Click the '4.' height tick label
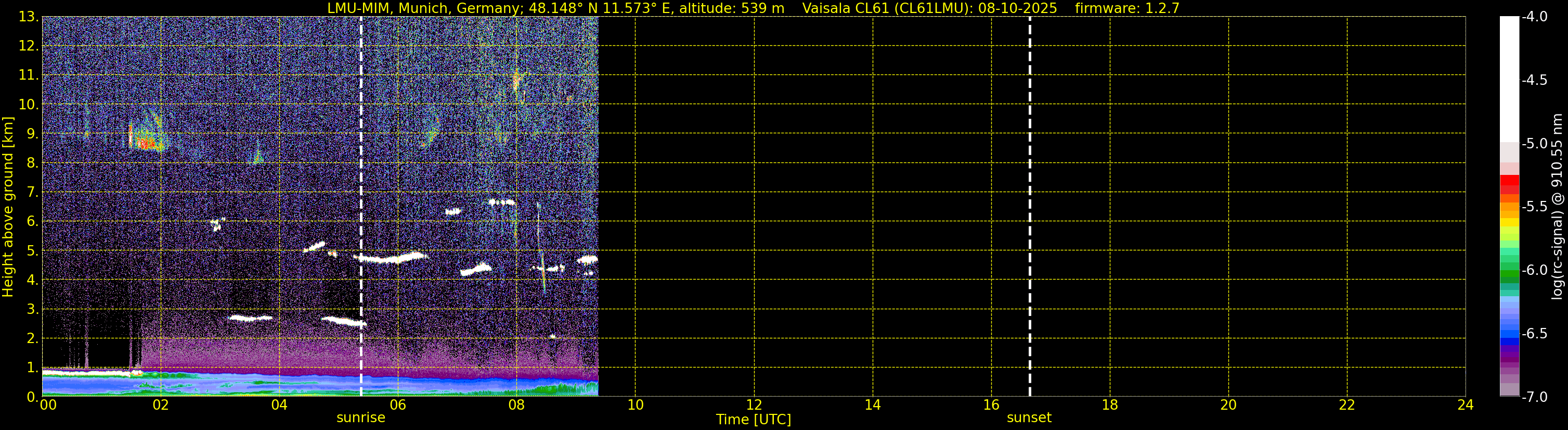 point(32,280)
